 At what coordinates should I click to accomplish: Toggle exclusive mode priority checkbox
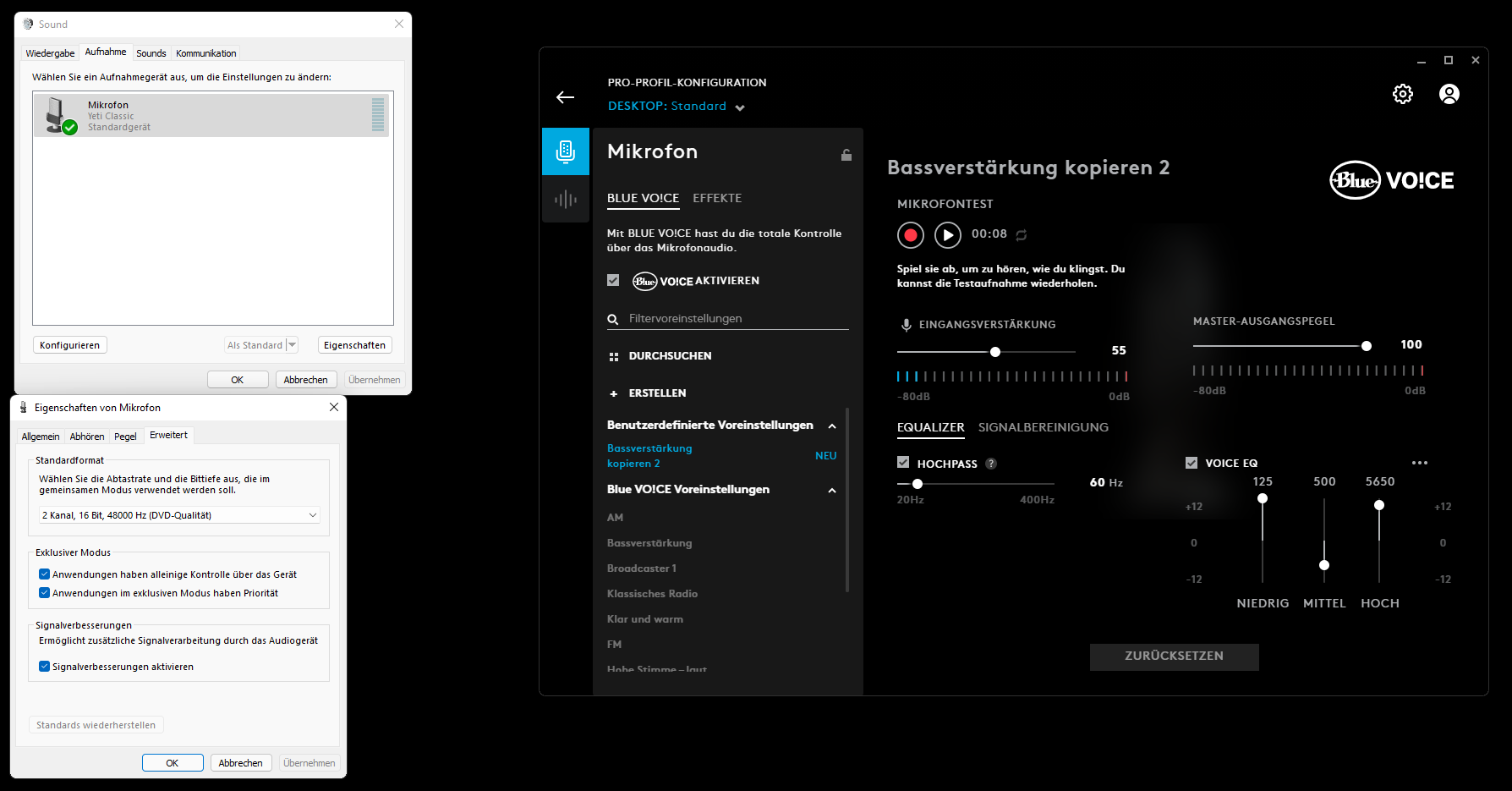tap(44, 593)
